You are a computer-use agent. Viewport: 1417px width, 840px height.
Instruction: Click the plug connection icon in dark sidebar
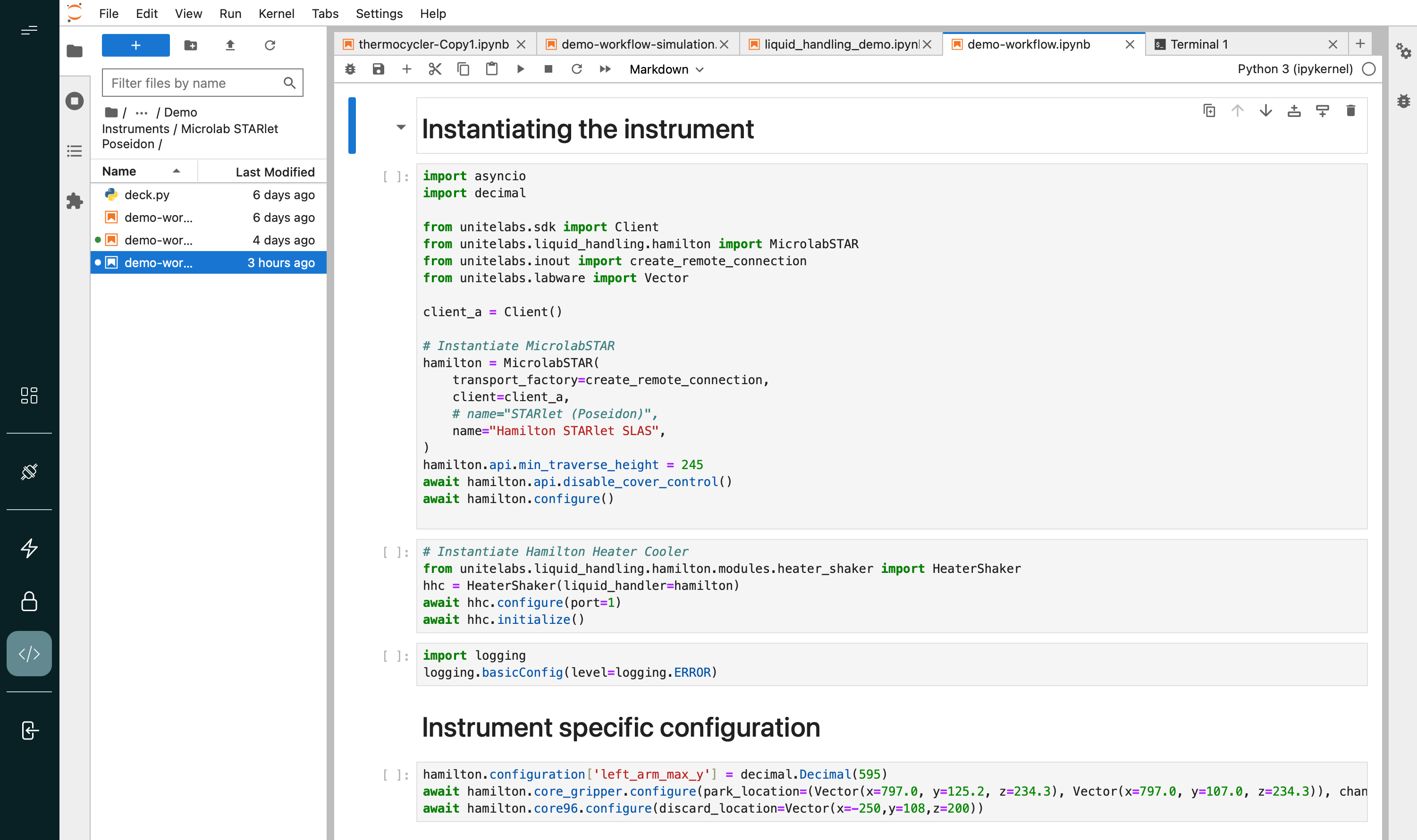[29, 471]
